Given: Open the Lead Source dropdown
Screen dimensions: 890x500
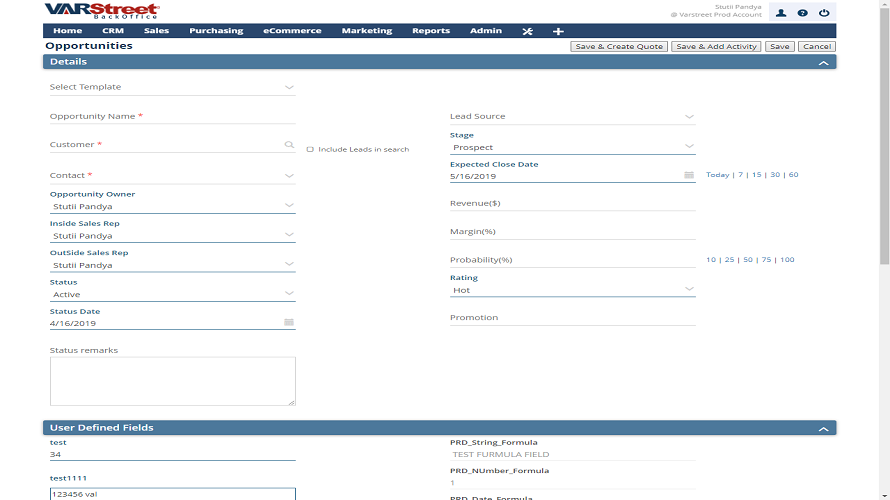Looking at the screenshot, I should tap(572, 116).
